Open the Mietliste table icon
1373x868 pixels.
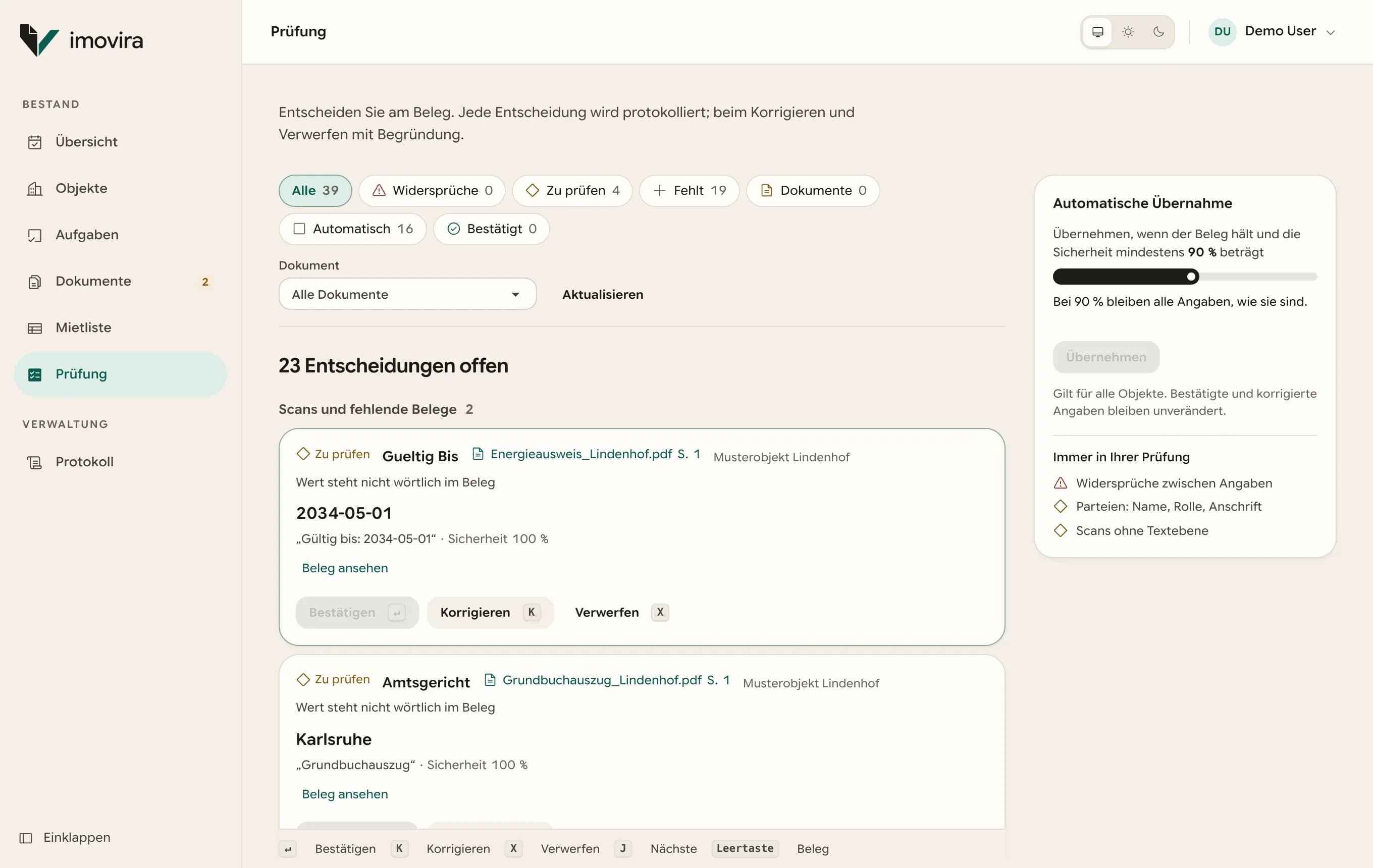coord(35,328)
